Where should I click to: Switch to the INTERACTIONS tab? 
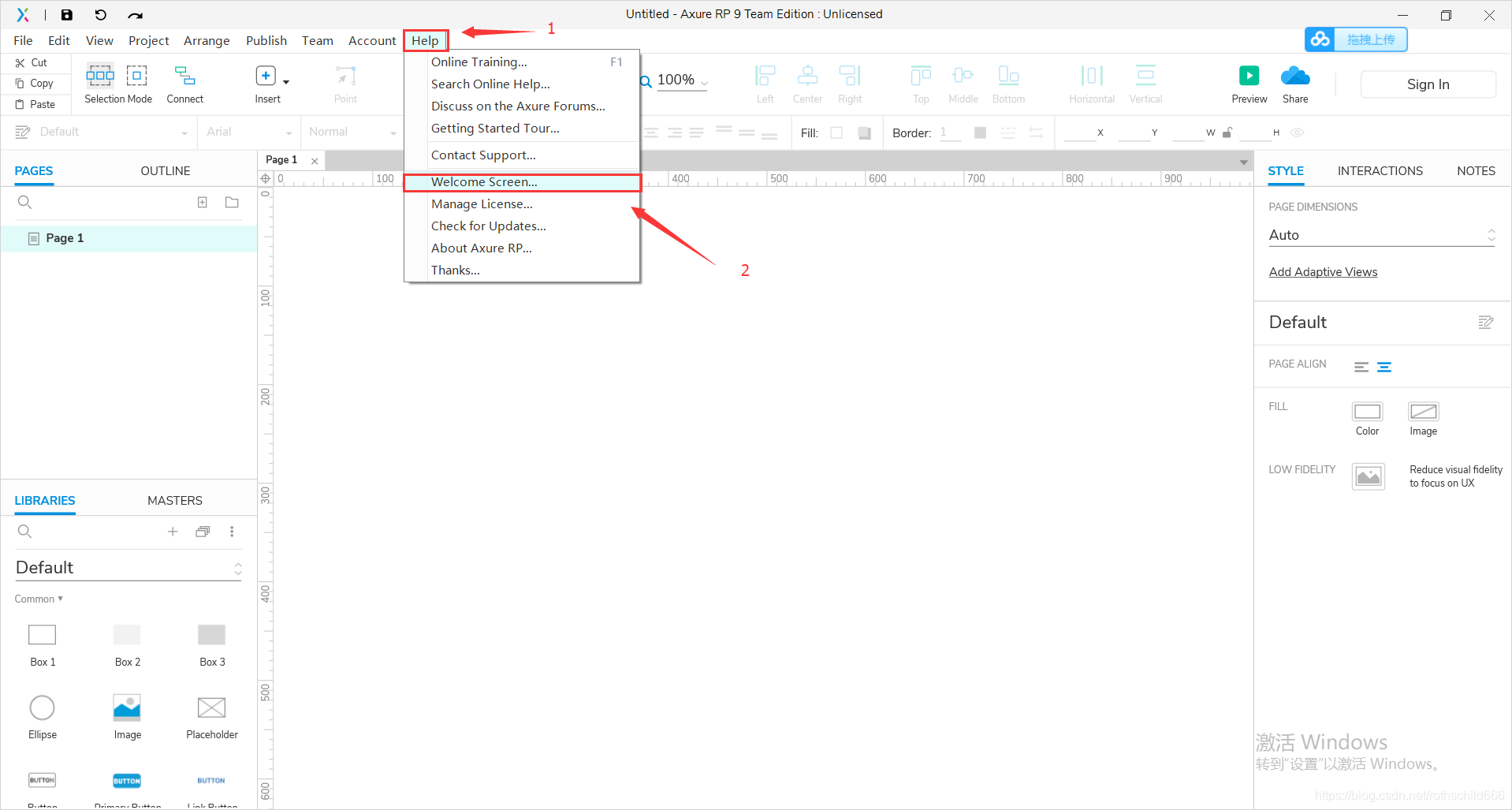click(1380, 171)
